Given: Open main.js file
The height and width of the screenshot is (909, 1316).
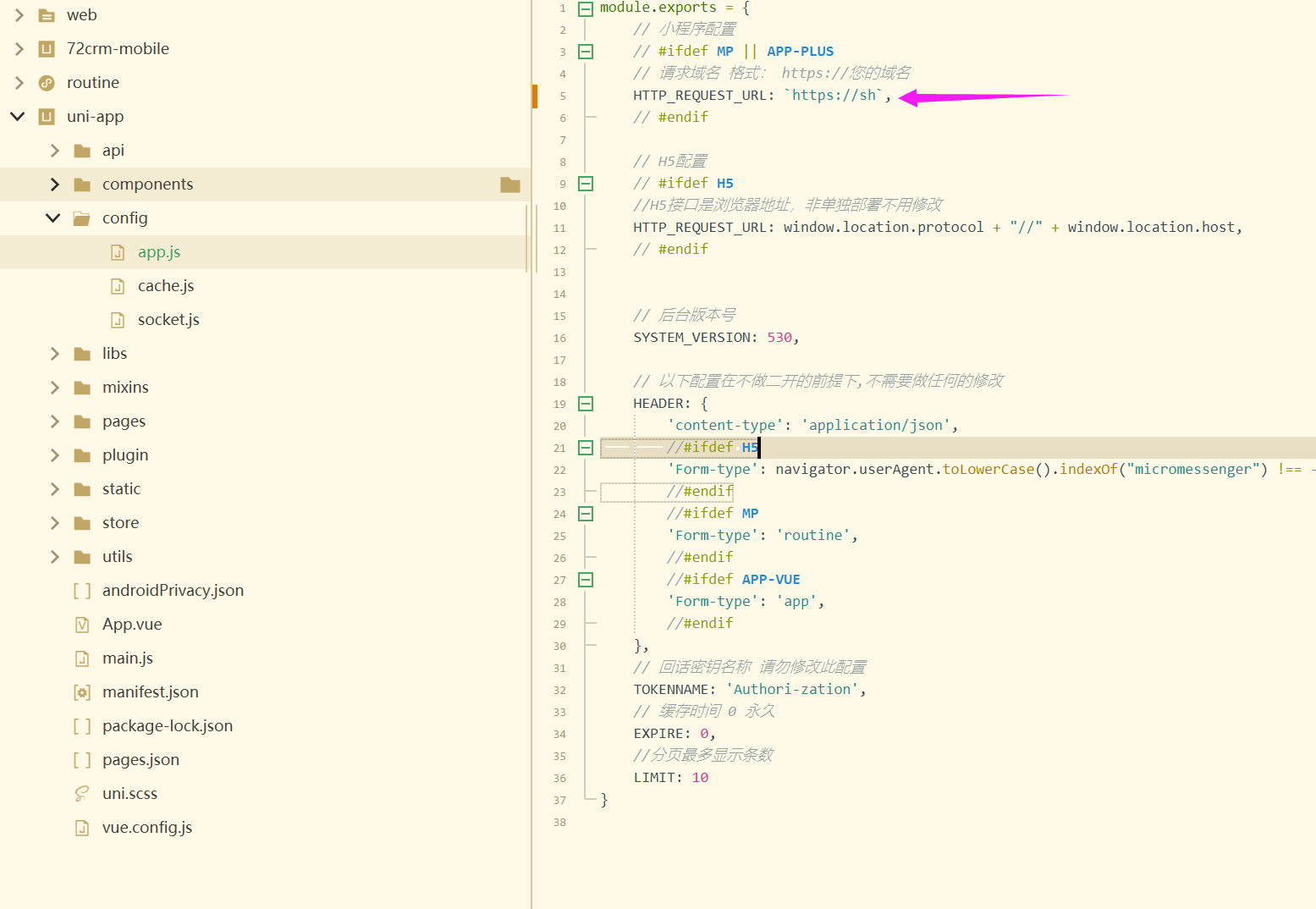Looking at the screenshot, I should [x=128, y=658].
